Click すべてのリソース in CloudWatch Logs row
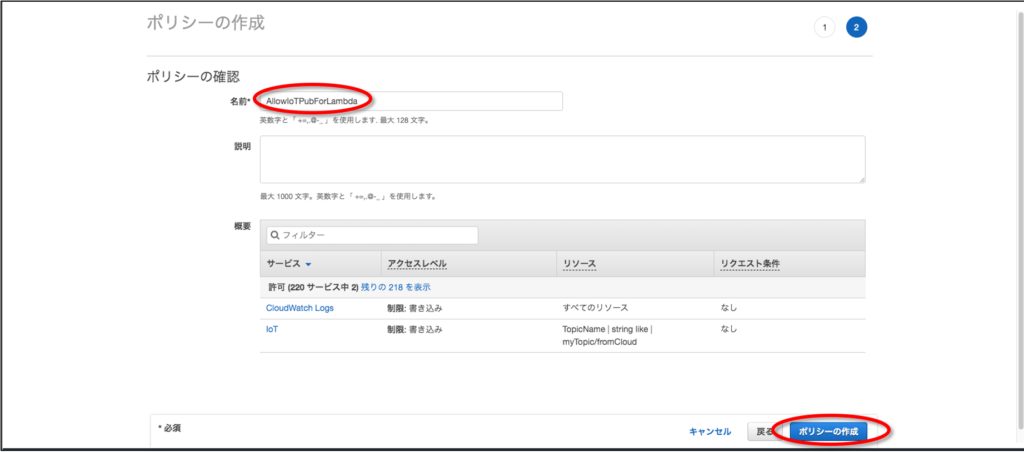This screenshot has height=452, width=1024. point(595,308)
